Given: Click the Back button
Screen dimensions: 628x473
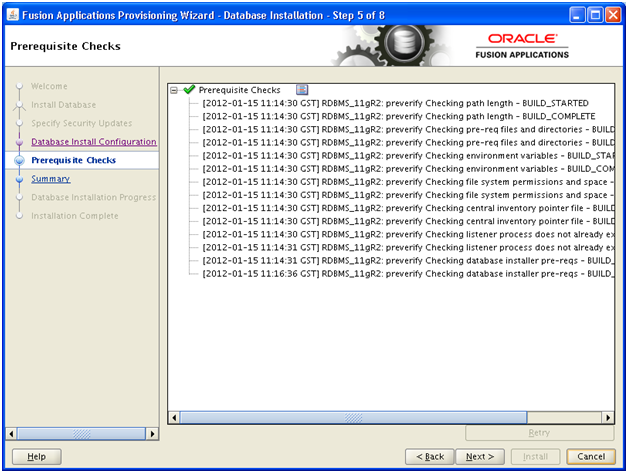Looking at the screenshot, I should pos(430,457).
